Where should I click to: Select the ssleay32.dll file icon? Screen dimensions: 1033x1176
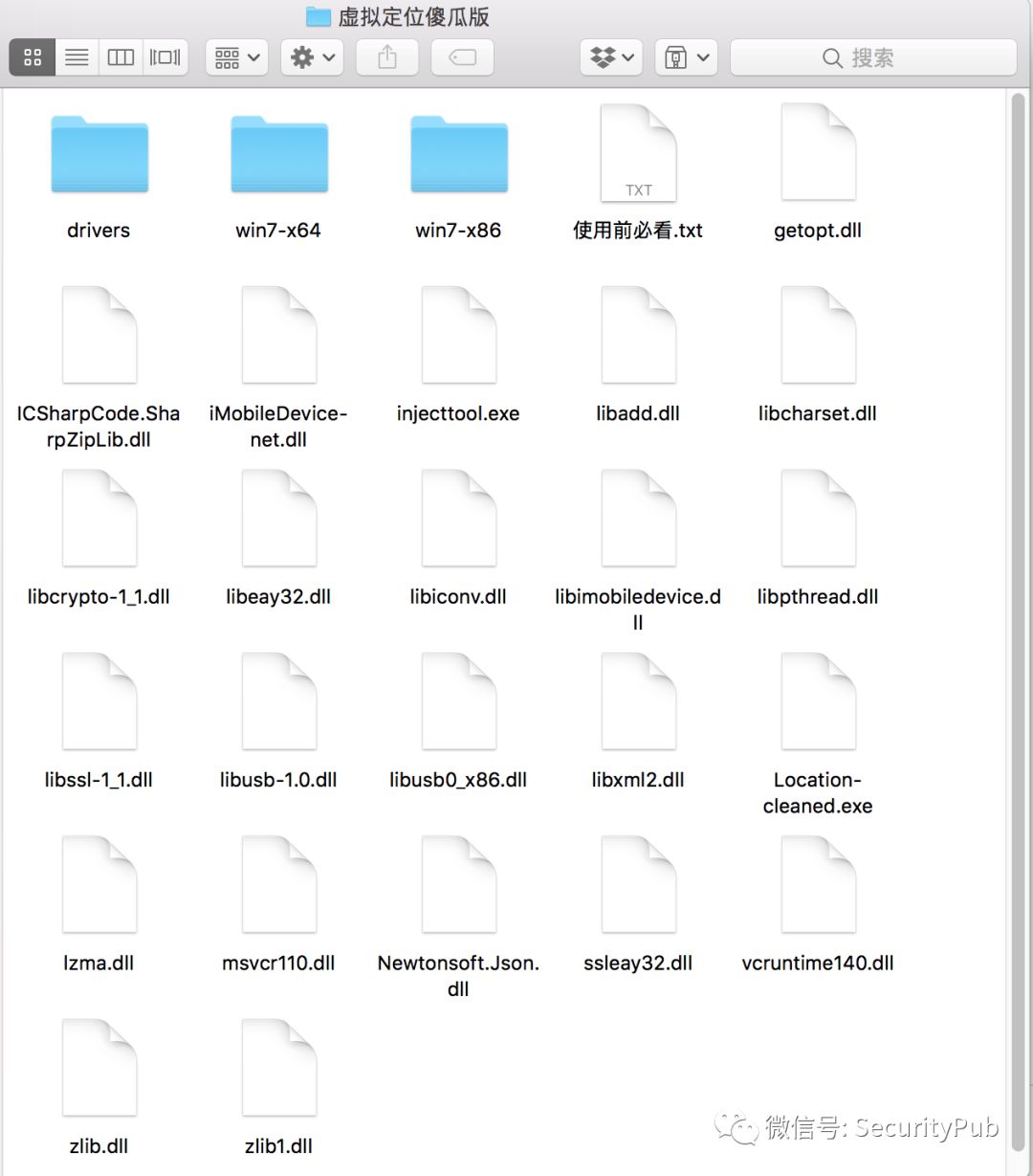coord(639,885)
